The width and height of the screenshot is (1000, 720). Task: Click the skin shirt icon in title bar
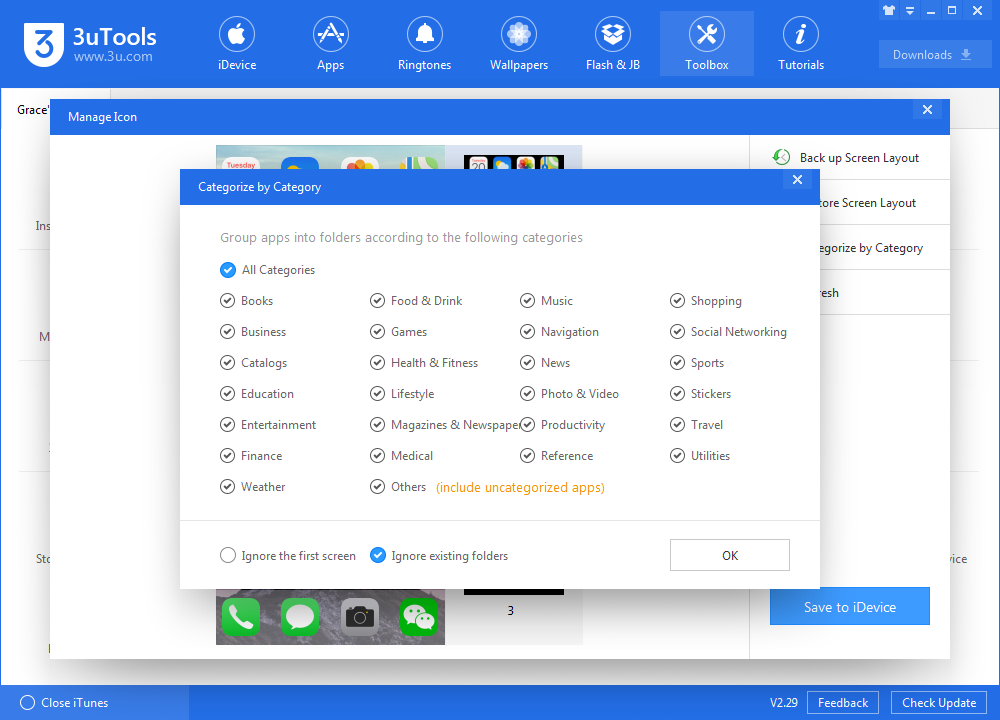click(x=889, y=10)
